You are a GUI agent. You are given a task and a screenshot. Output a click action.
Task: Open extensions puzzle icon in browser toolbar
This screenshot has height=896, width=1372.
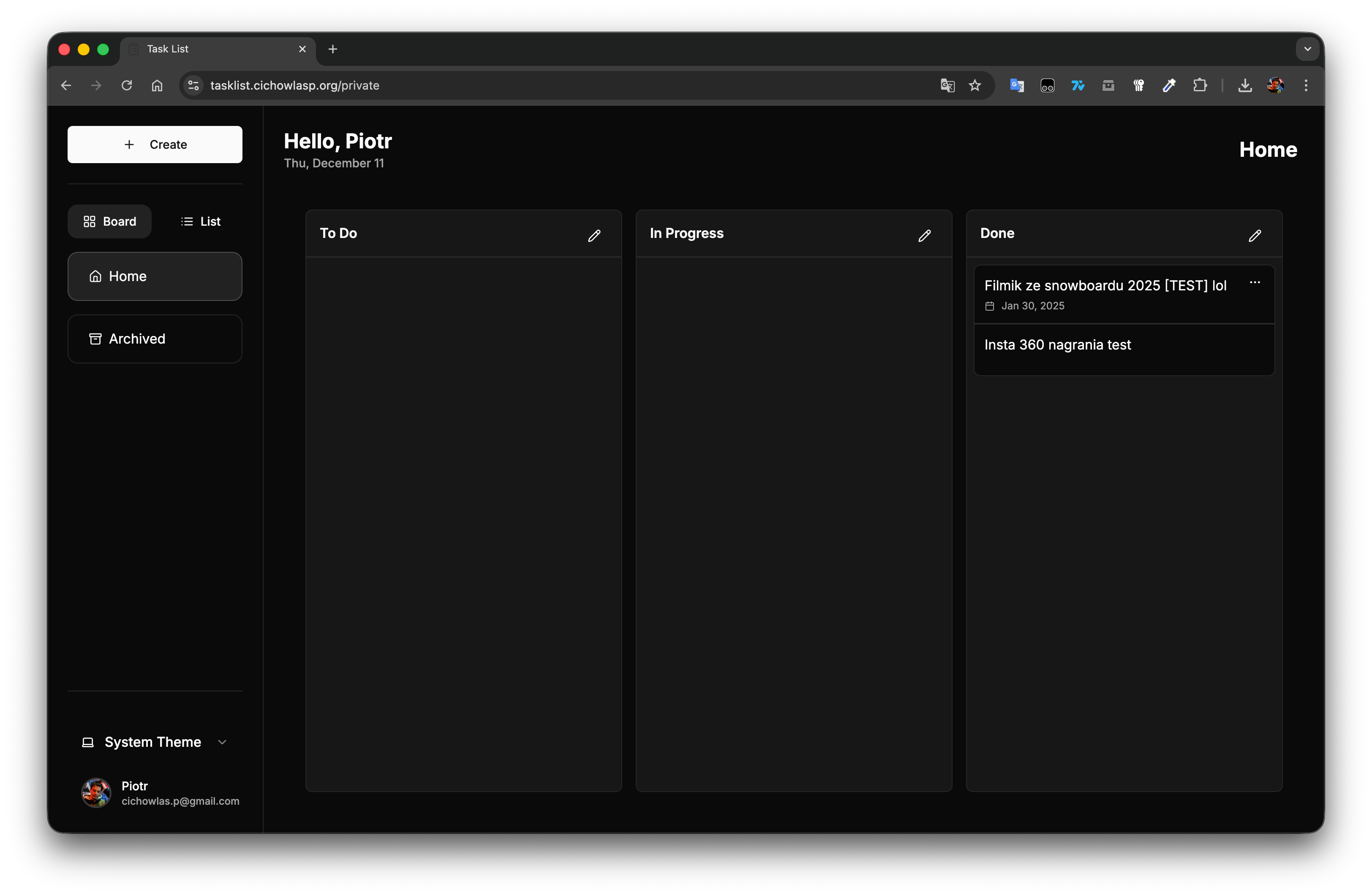pyautogui.click(x=1200, y=85)
